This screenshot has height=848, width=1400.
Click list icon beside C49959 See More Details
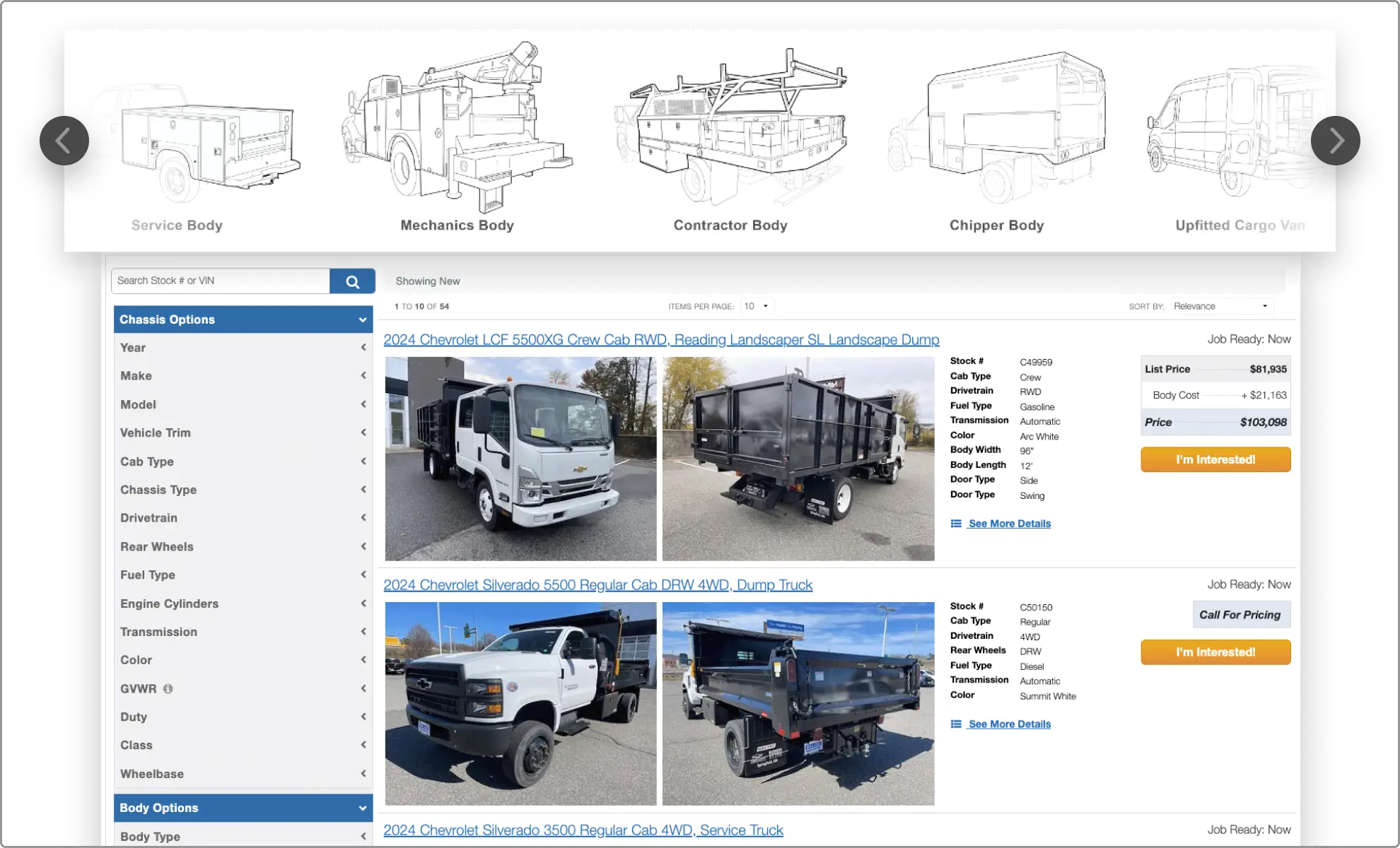point(956,524)
